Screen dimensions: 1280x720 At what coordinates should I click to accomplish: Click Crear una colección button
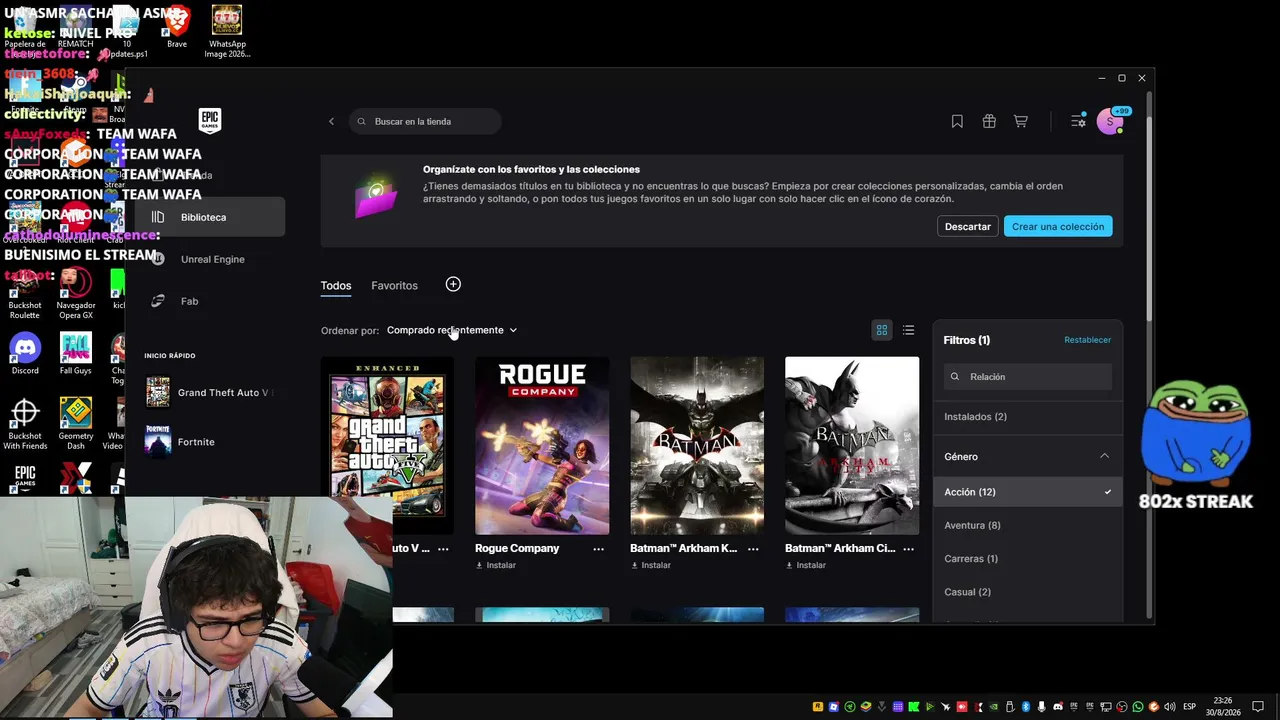[x=1058, y=227]
